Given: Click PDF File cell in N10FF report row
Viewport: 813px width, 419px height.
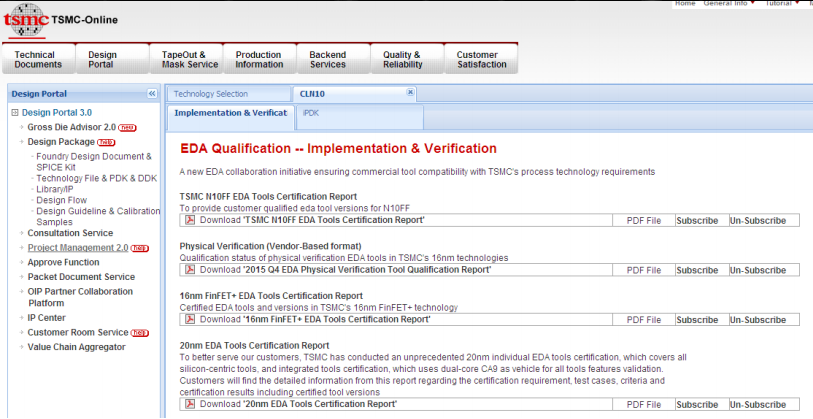Looking at the screenshot, I should 643,220.
